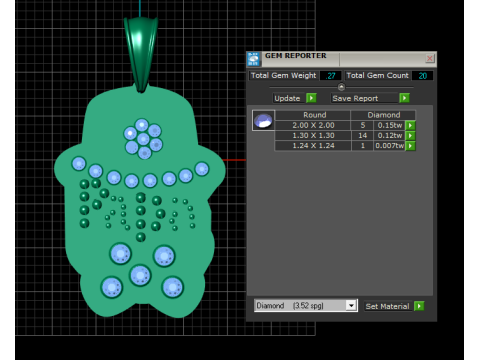Click the green arrow beside Save Report

pyautogui.click(x=404, y=98)
